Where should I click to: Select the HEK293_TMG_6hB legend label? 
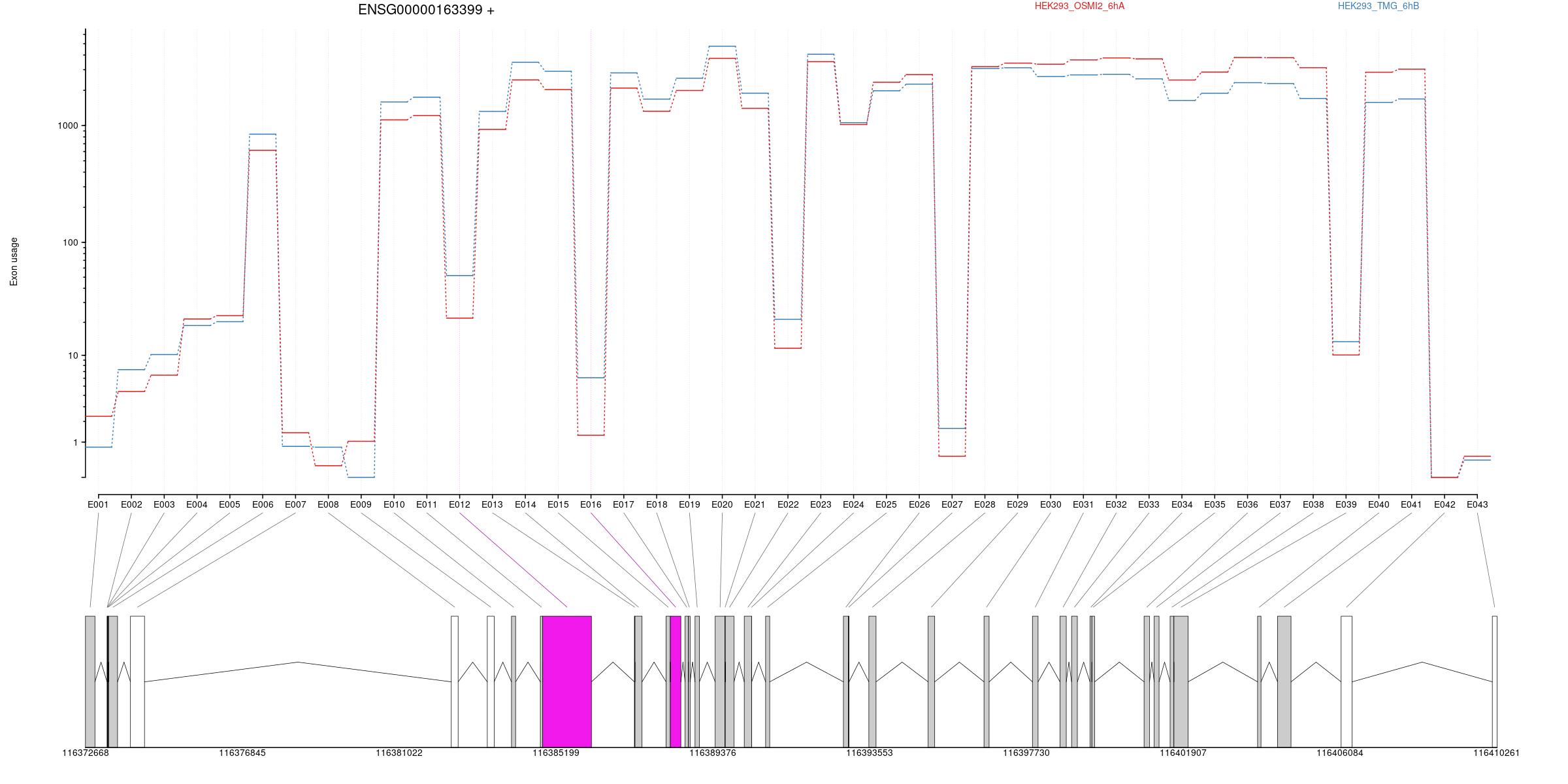point(1379,6)
